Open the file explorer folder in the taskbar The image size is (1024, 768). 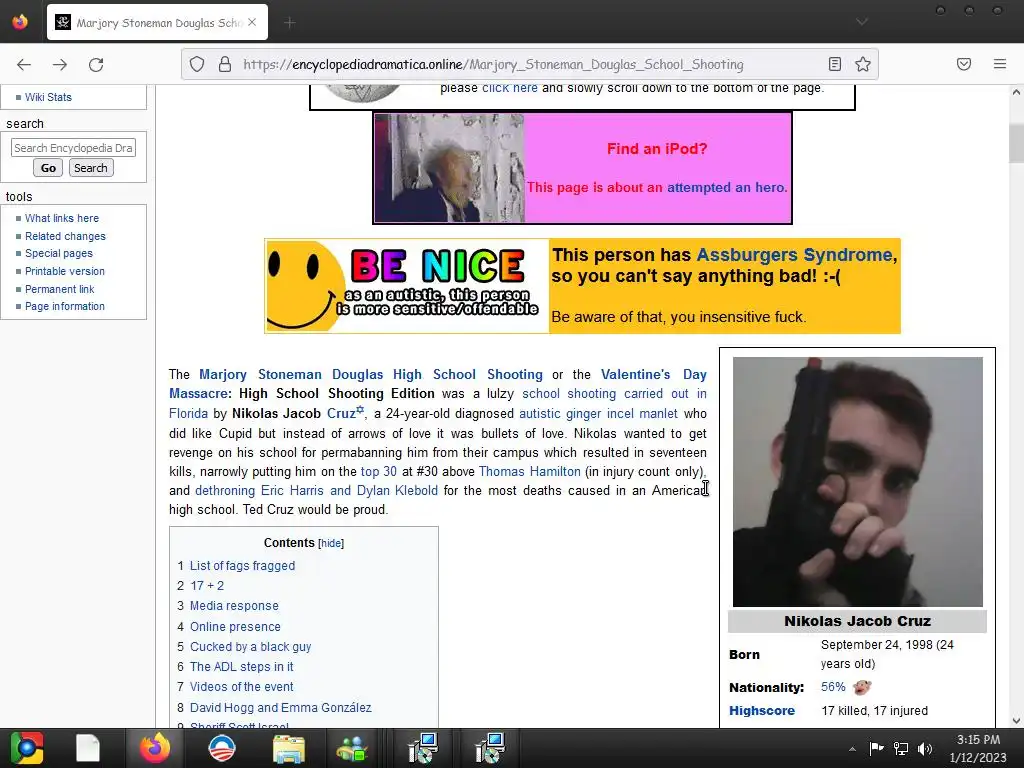pos(289,748)
